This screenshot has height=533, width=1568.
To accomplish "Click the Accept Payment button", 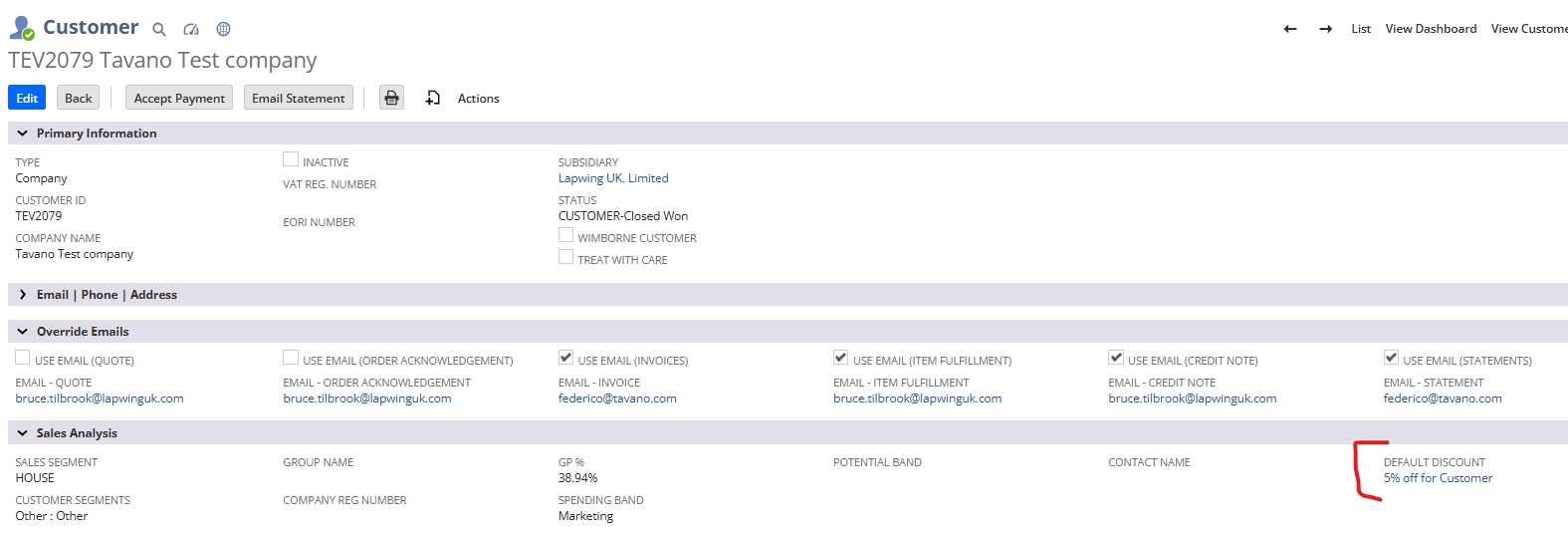I will (x=179, y=98).
